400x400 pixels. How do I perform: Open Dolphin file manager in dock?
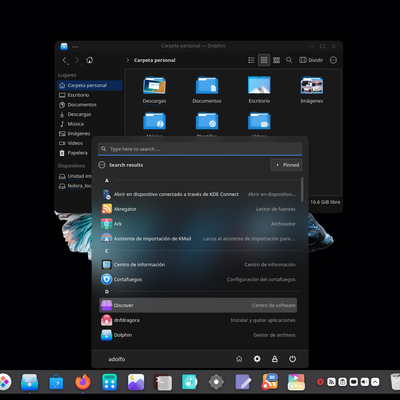[29, 382]
